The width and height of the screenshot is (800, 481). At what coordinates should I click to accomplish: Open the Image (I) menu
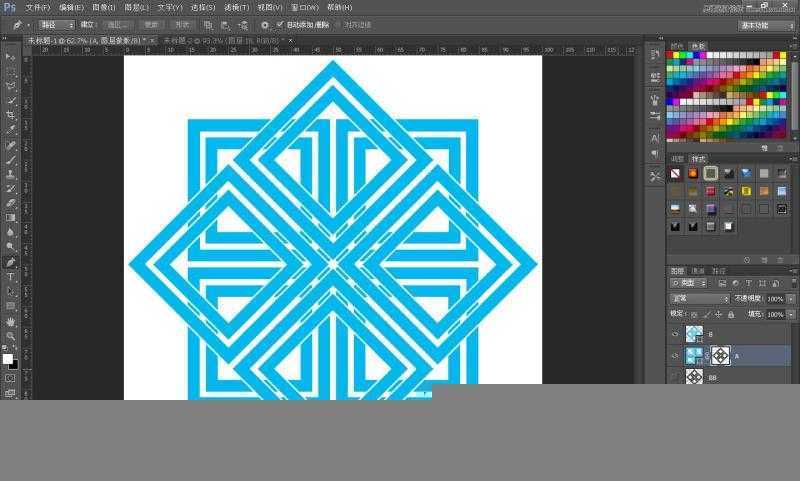[x=104, y=8]
